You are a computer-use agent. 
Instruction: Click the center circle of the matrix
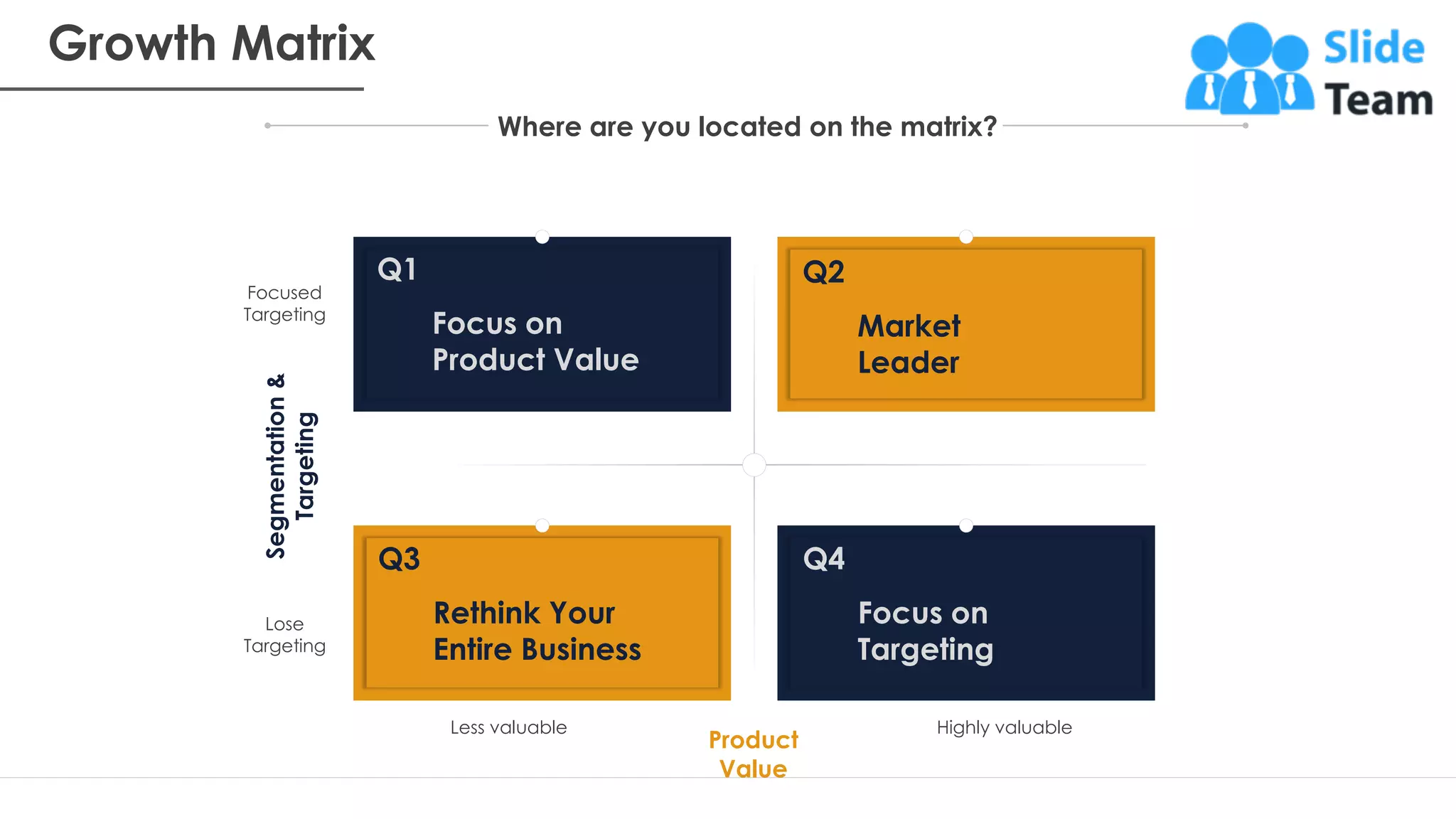(x=754, y=465)
